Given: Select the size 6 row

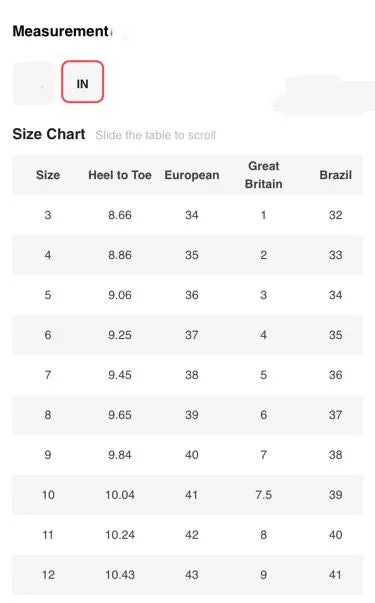Looking at the screenshot, I should click(187, 335).
